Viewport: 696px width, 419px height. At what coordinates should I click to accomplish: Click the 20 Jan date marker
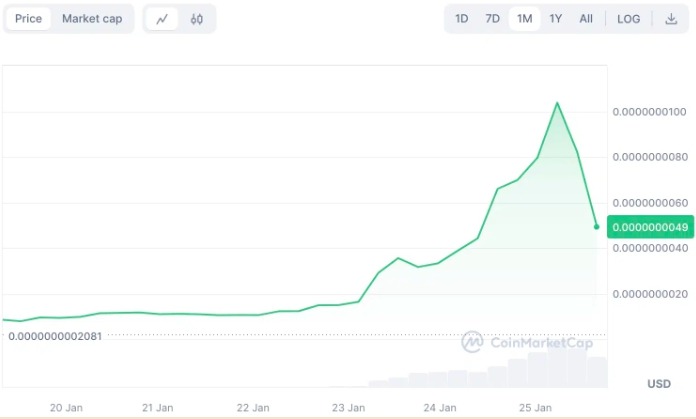click(65, 408)
